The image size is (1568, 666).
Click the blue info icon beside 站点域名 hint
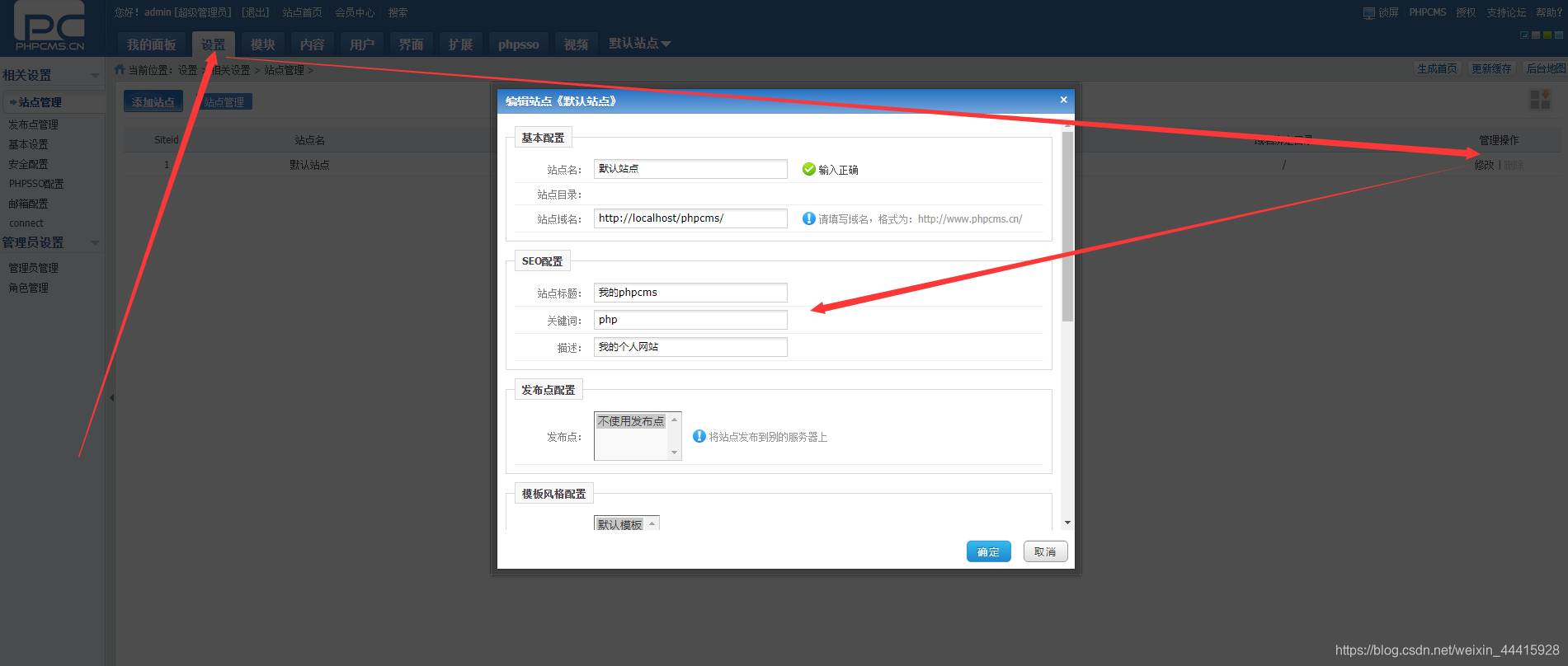click(x=808, y=218)
